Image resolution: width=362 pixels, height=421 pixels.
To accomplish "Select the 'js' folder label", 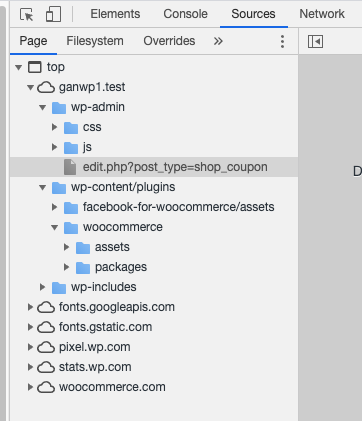I will [87, 147].
